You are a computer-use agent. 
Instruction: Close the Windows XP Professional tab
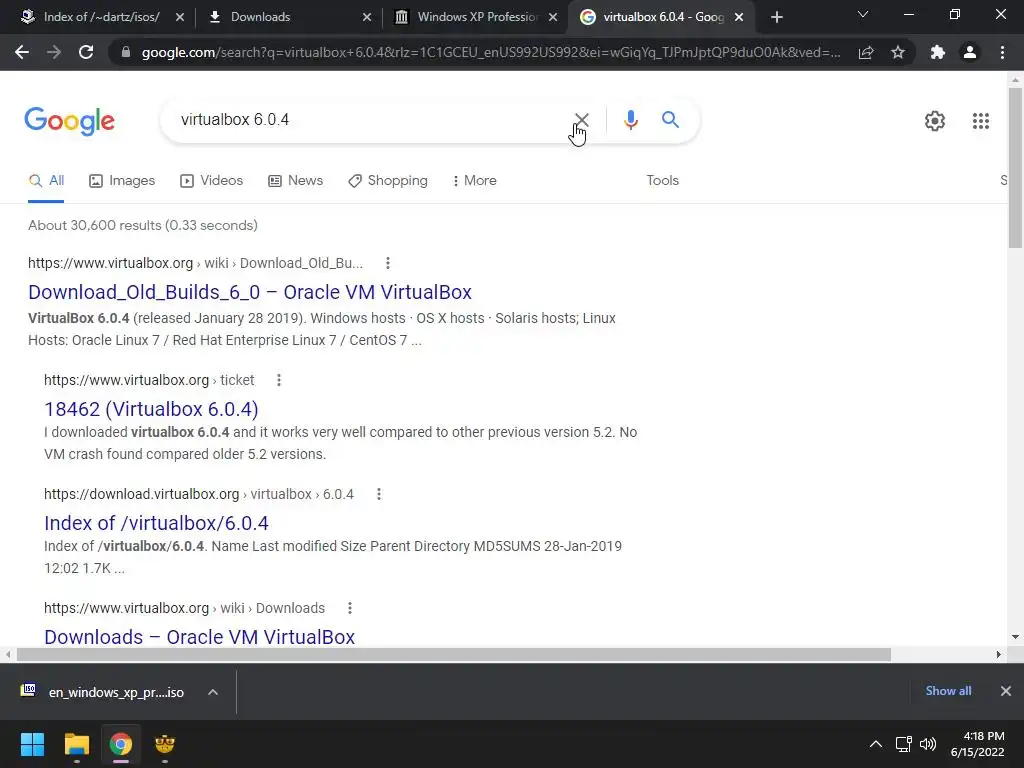pyautogui.click(x=552, y=17)
